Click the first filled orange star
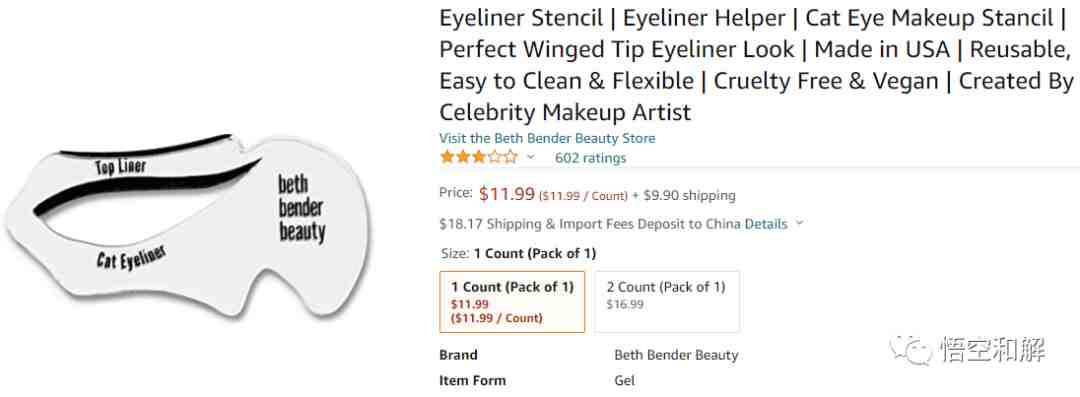This screenshot has width=1080, height=397. (448, 157)
